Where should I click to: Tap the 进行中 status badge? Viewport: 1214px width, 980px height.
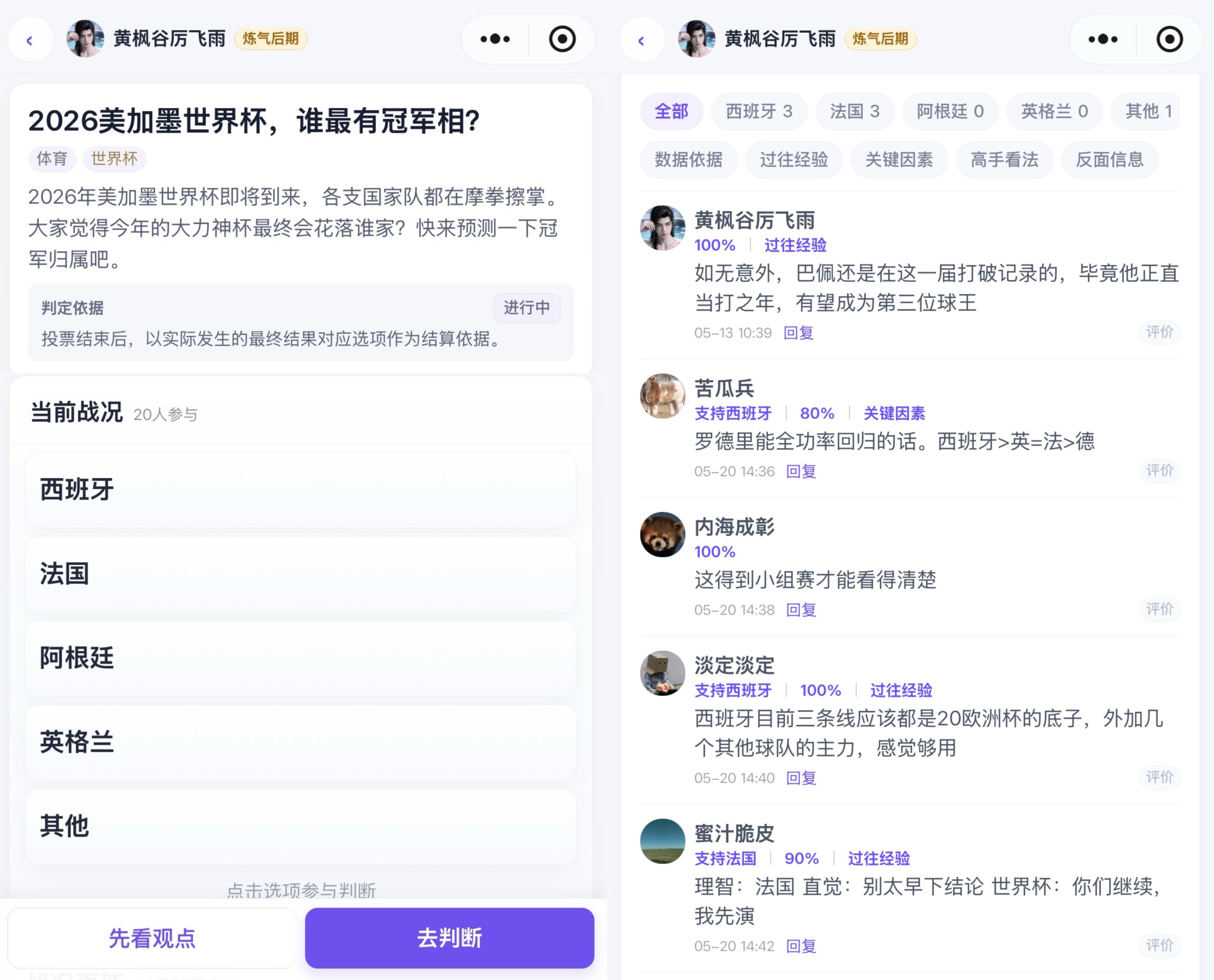(527, 308)
